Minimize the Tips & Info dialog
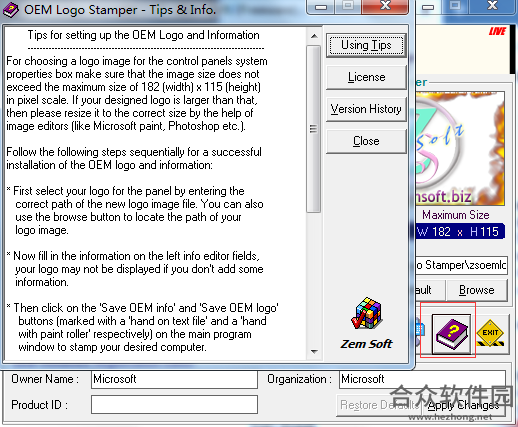Viewport: 518px width, 427px height. tap(321, 6)
